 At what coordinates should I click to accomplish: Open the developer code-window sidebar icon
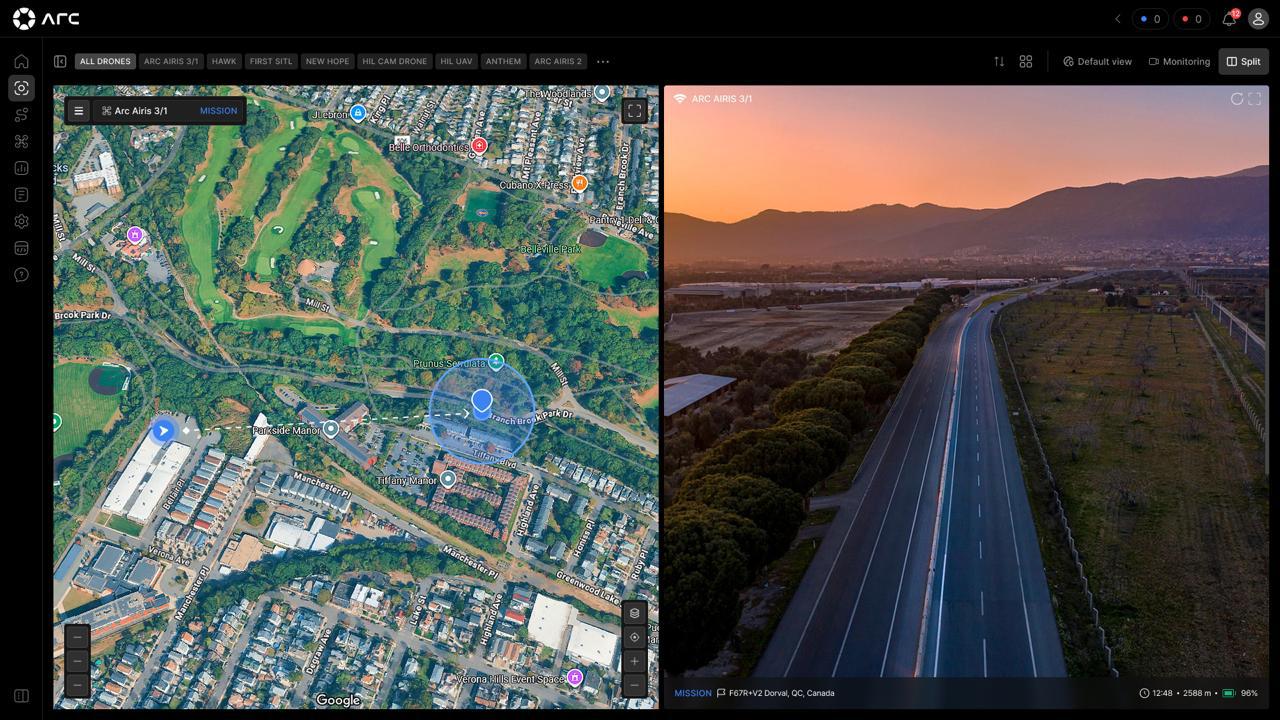tap(21, 248)
